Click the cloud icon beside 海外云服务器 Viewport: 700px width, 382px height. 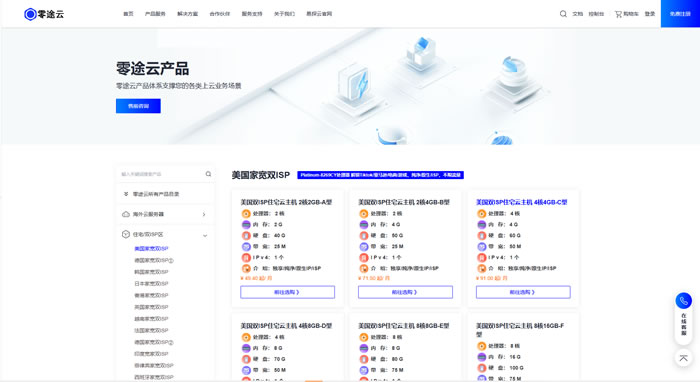coord(126,214)
